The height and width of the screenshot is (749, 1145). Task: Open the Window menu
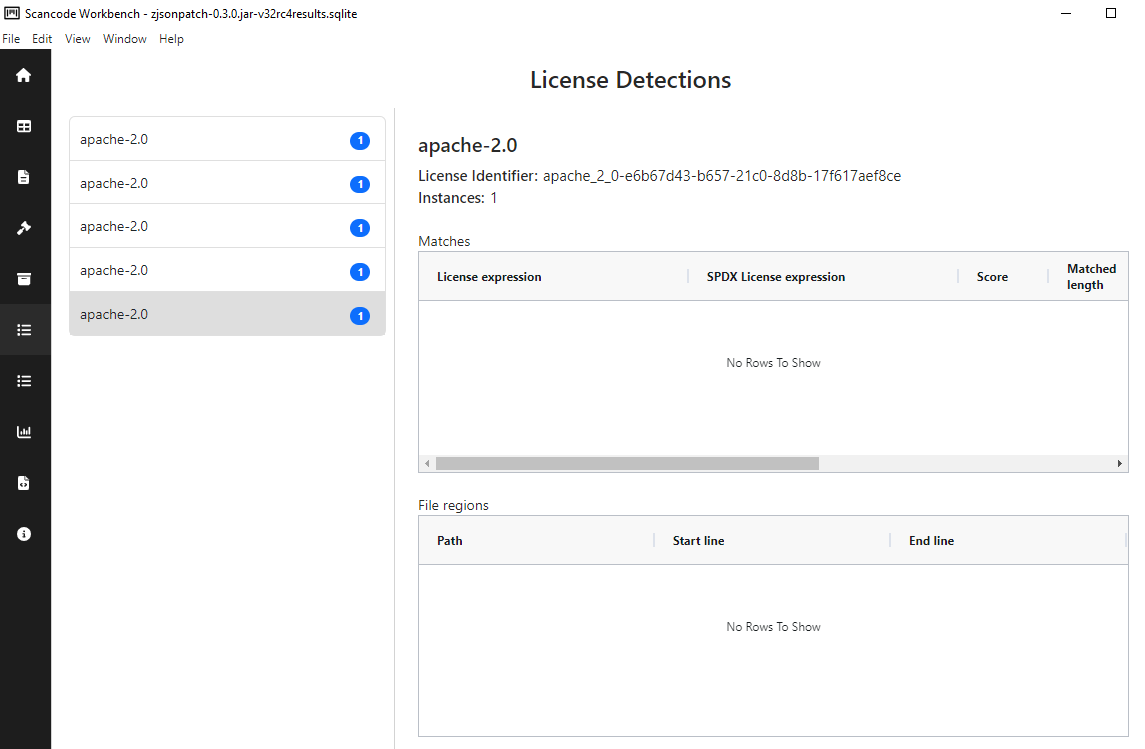click(x=124, y=39)
